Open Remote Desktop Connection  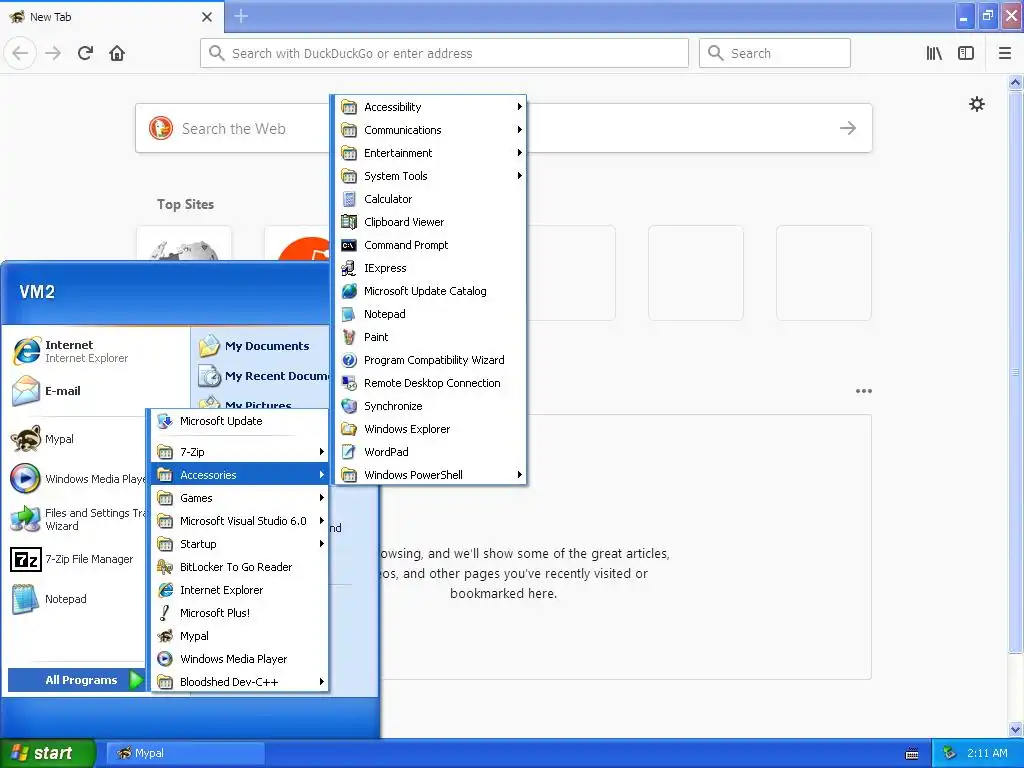tap(430, 383)
